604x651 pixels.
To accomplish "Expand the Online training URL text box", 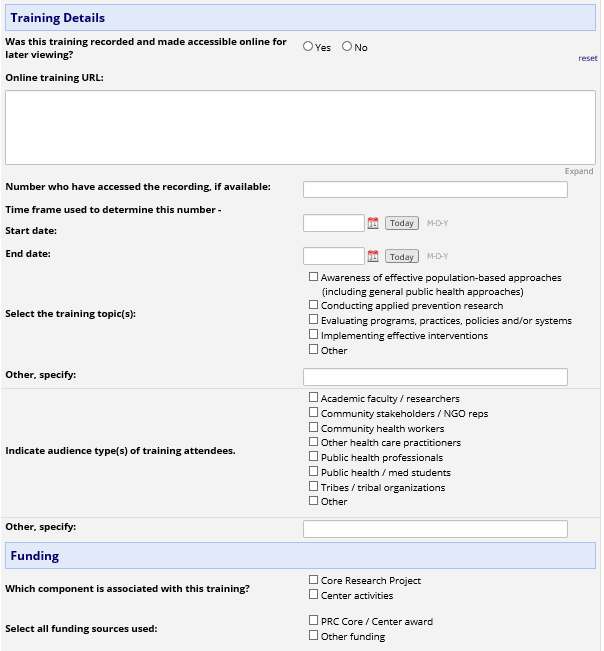I will 579,172.
